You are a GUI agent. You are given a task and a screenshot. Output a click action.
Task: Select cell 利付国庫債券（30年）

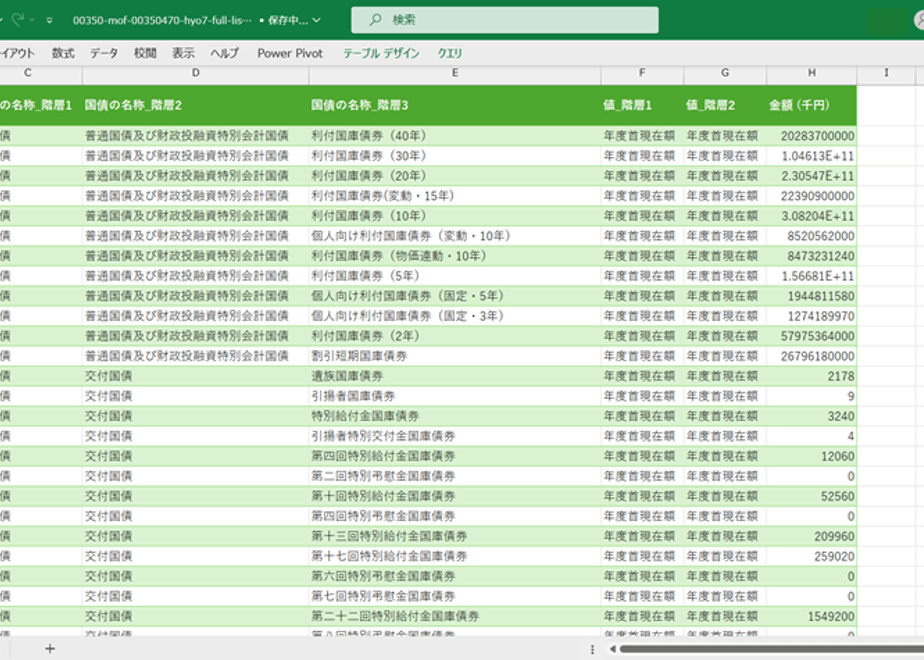(x=454, y=156)
